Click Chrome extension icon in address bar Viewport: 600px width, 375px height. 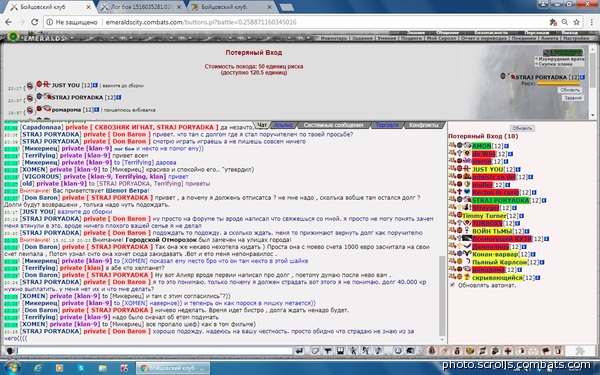pos(553,22)
